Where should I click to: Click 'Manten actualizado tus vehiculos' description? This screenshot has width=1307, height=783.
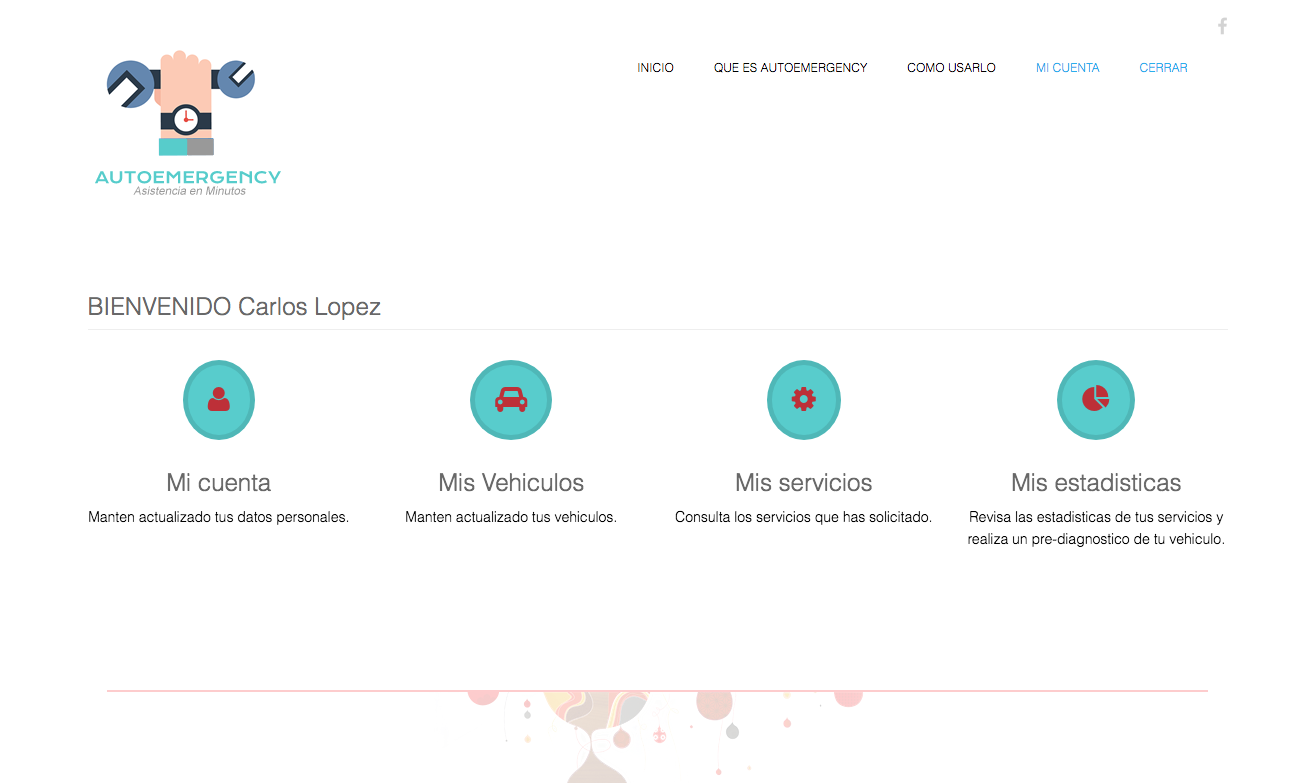[x=511, y=518]
